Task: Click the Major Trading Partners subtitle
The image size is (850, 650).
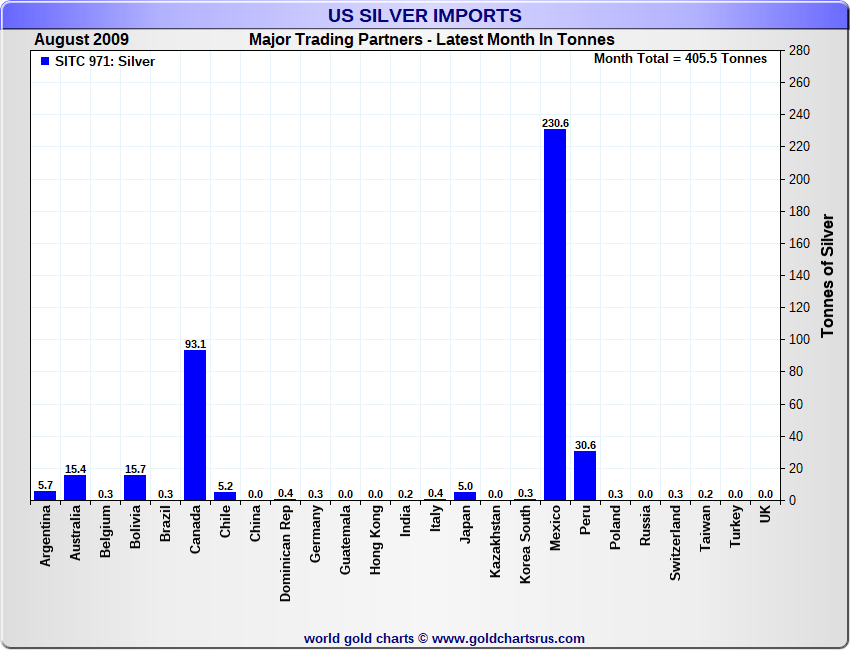Action: point(432,40)
